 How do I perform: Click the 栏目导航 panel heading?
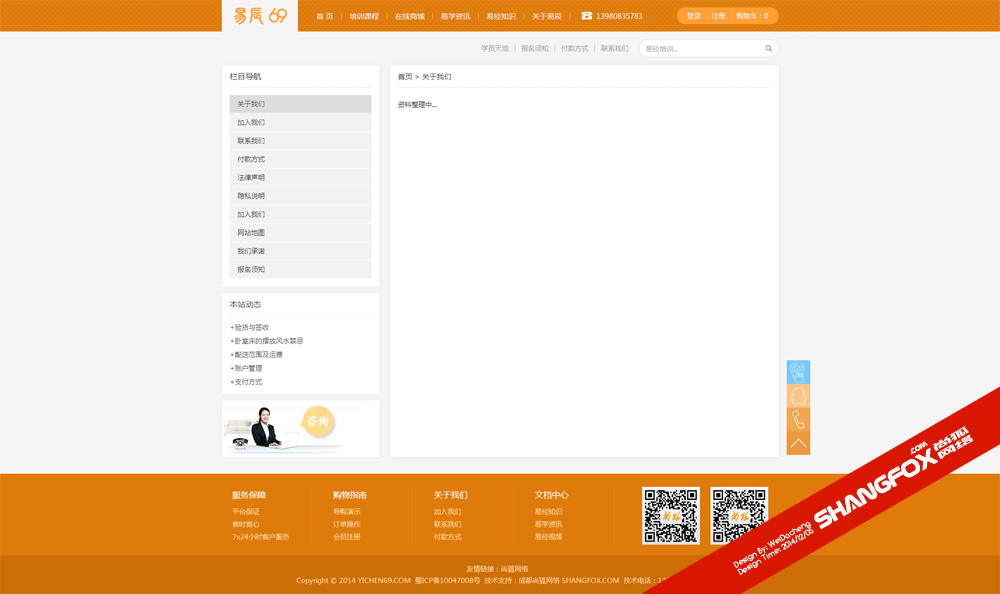(x=246, y=77)
